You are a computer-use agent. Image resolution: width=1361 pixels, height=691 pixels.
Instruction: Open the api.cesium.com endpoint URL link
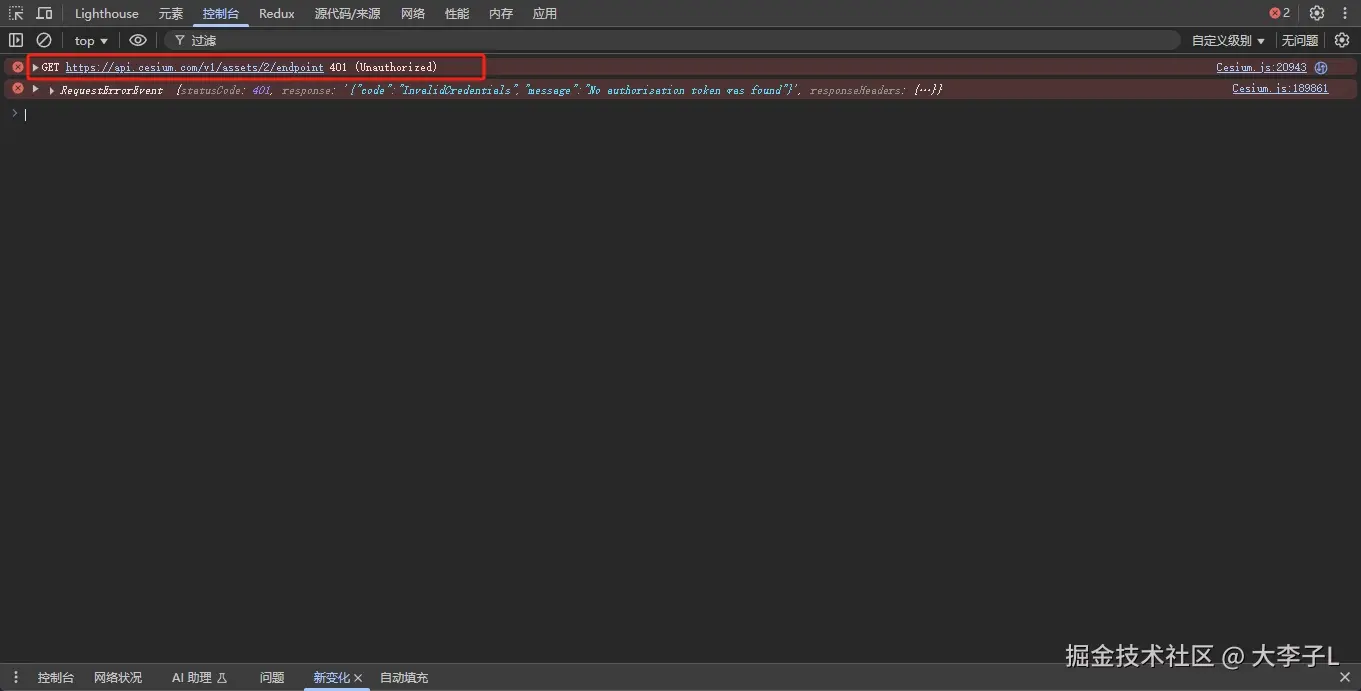pyautogui.click(x=195, y=68)
